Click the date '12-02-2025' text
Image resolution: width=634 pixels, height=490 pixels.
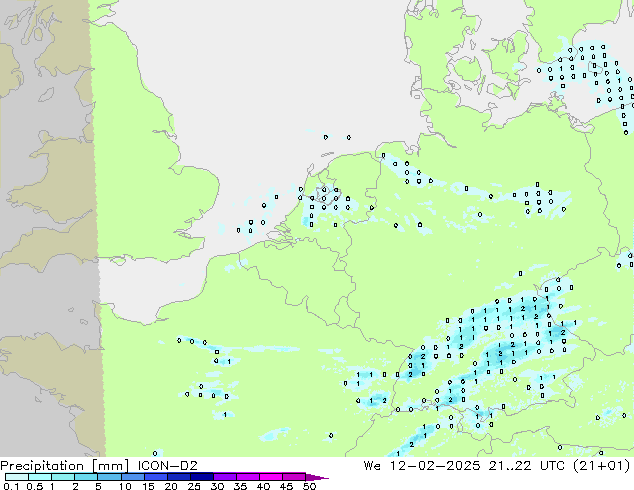pos(435,465)
